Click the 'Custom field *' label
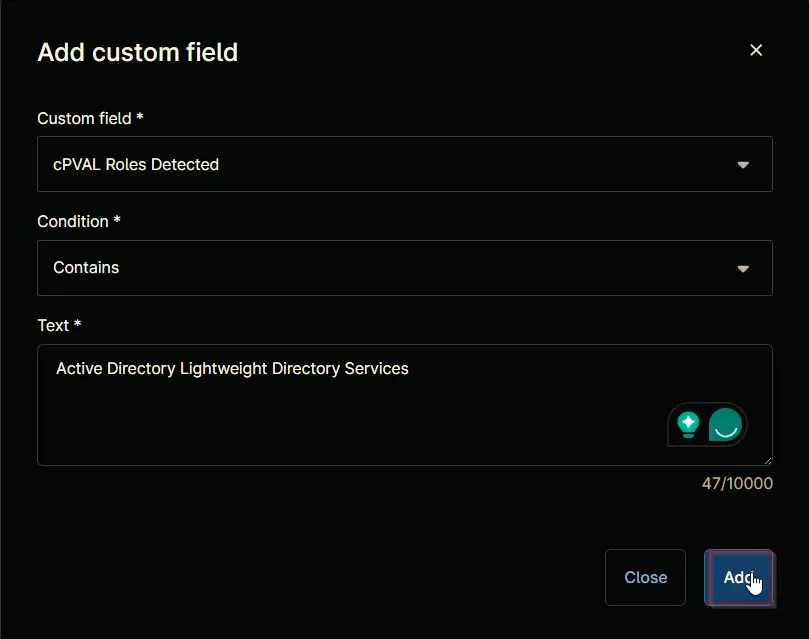Screen dimensions: 809x639 click(90, 119)
